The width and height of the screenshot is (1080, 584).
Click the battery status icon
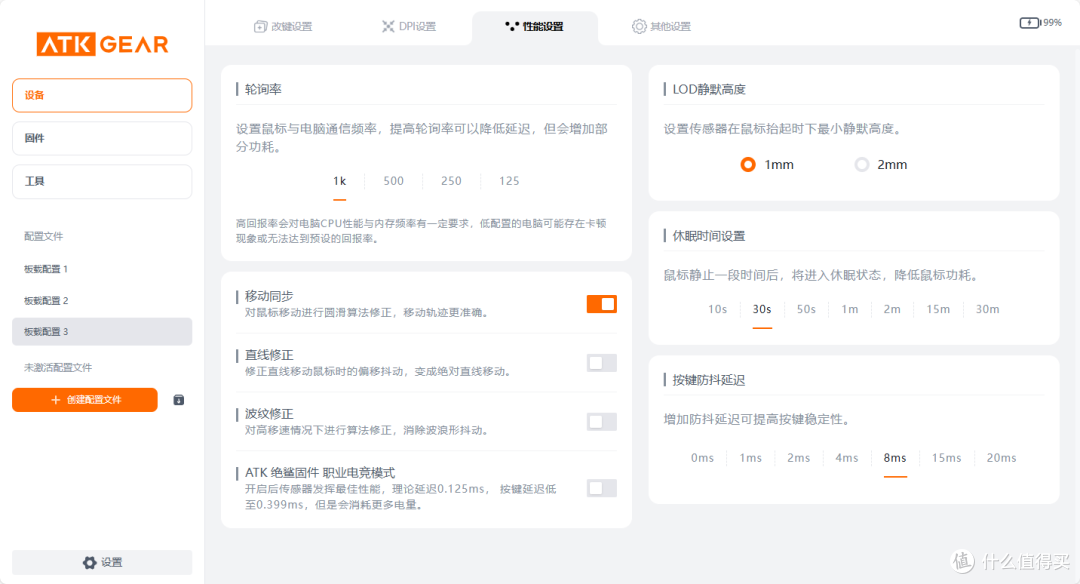point(1029,23)
